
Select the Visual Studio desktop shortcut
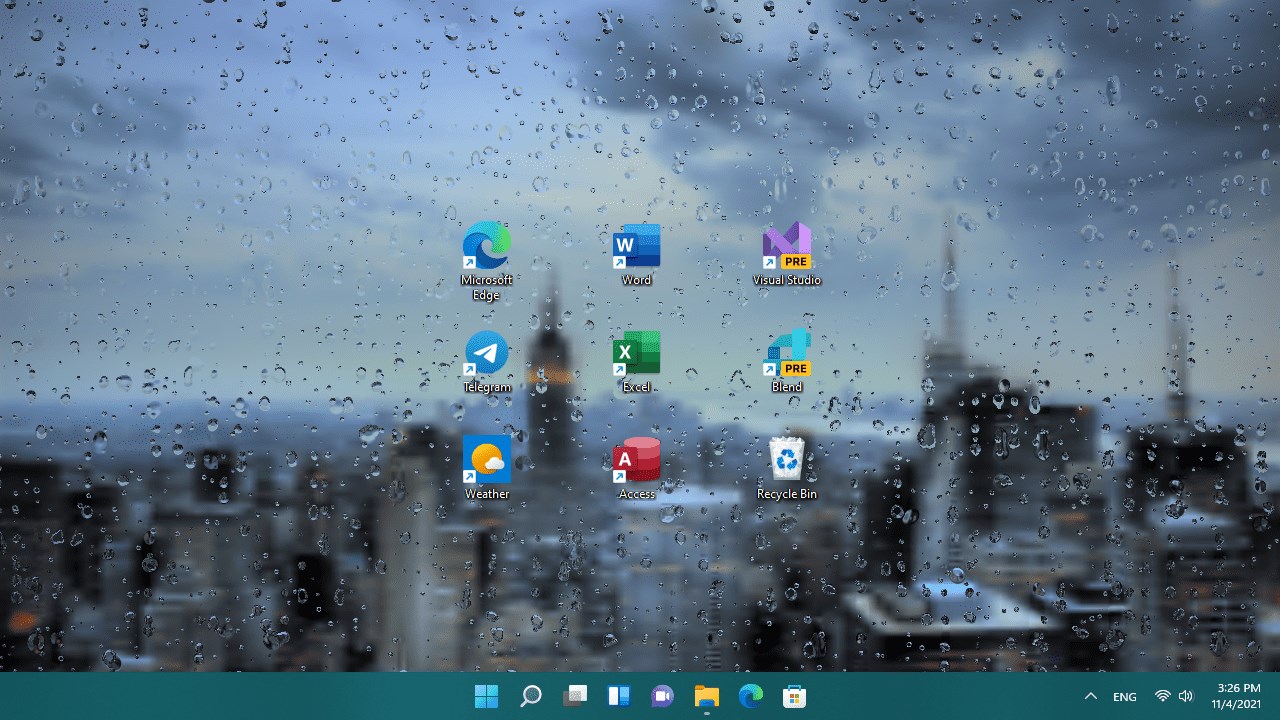pyautogui.click(x=787, y=255)
